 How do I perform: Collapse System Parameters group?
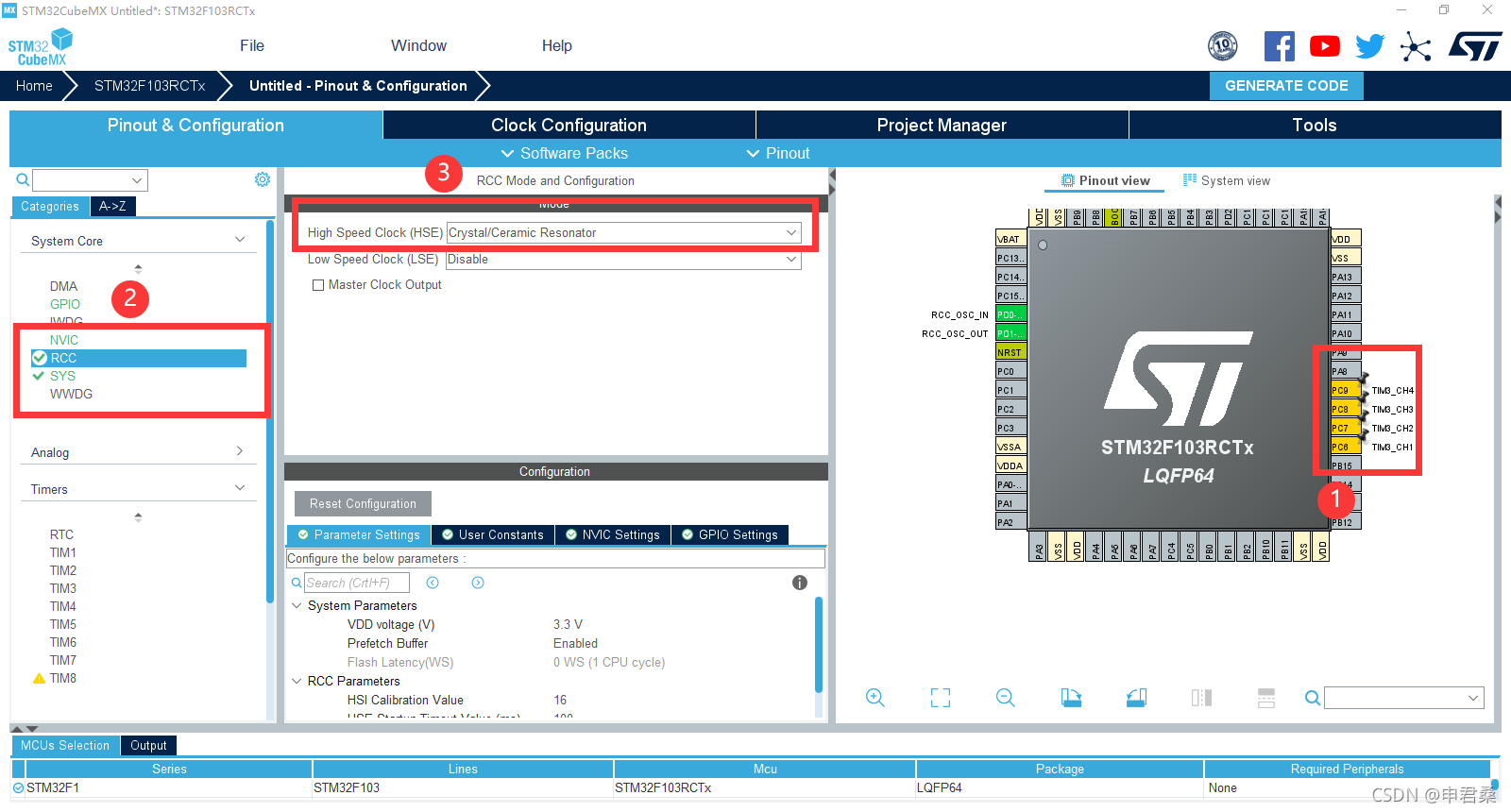coord(297,605)
